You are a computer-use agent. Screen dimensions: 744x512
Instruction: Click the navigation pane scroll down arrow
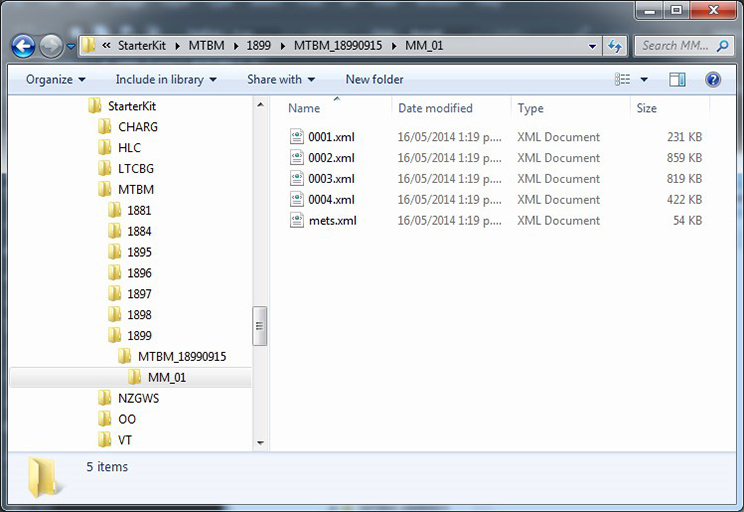[260, 443]
